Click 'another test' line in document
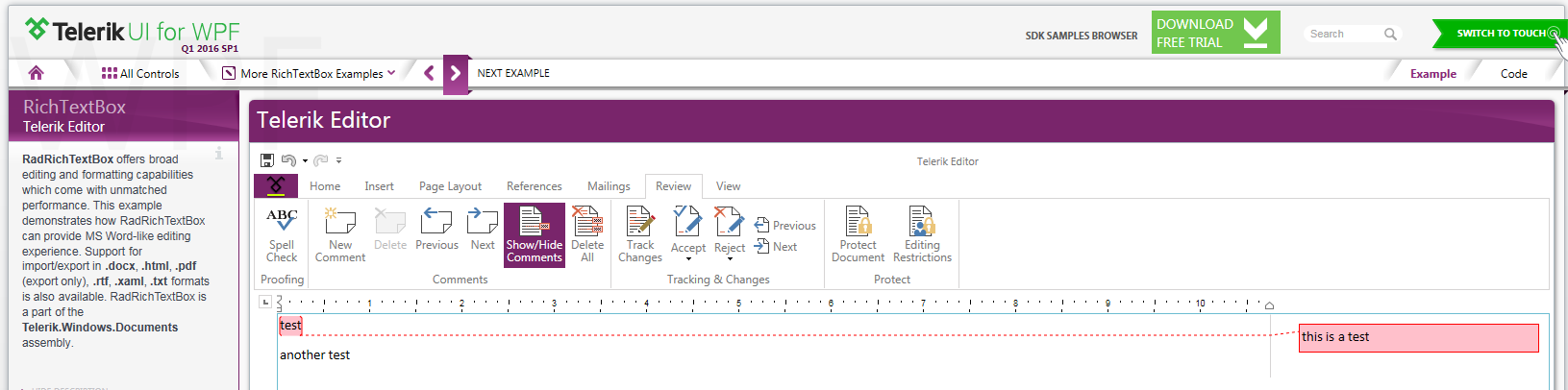1568x390 pixels. [x=314, y=354]
